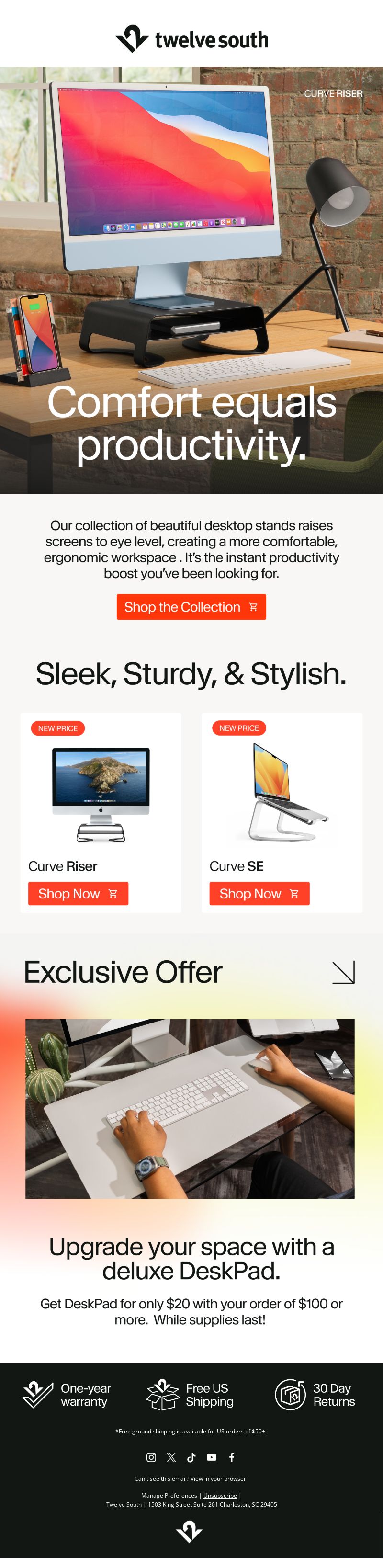The height and width of the screenshot is (1568, 383).
Task: Open the Unsubscribe link
Action: [x=220, y=1495]
